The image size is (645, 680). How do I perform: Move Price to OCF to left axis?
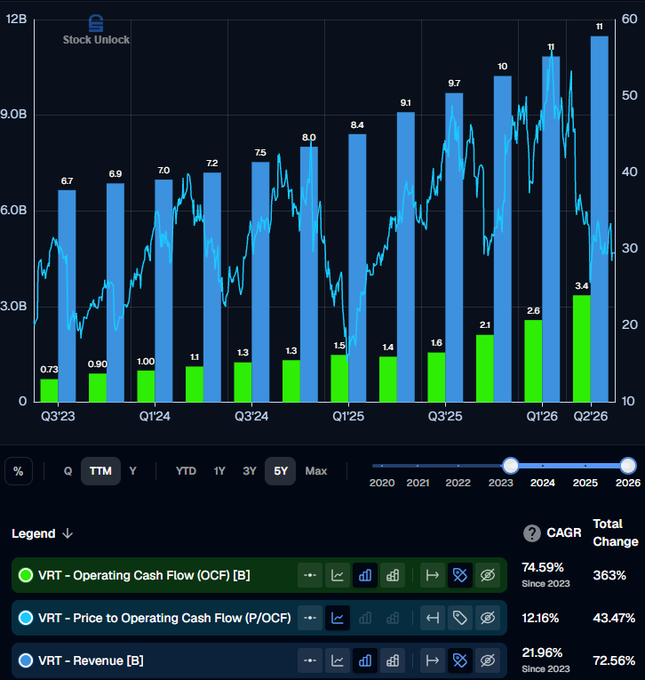pyautogui.click(x=432, y=618)
